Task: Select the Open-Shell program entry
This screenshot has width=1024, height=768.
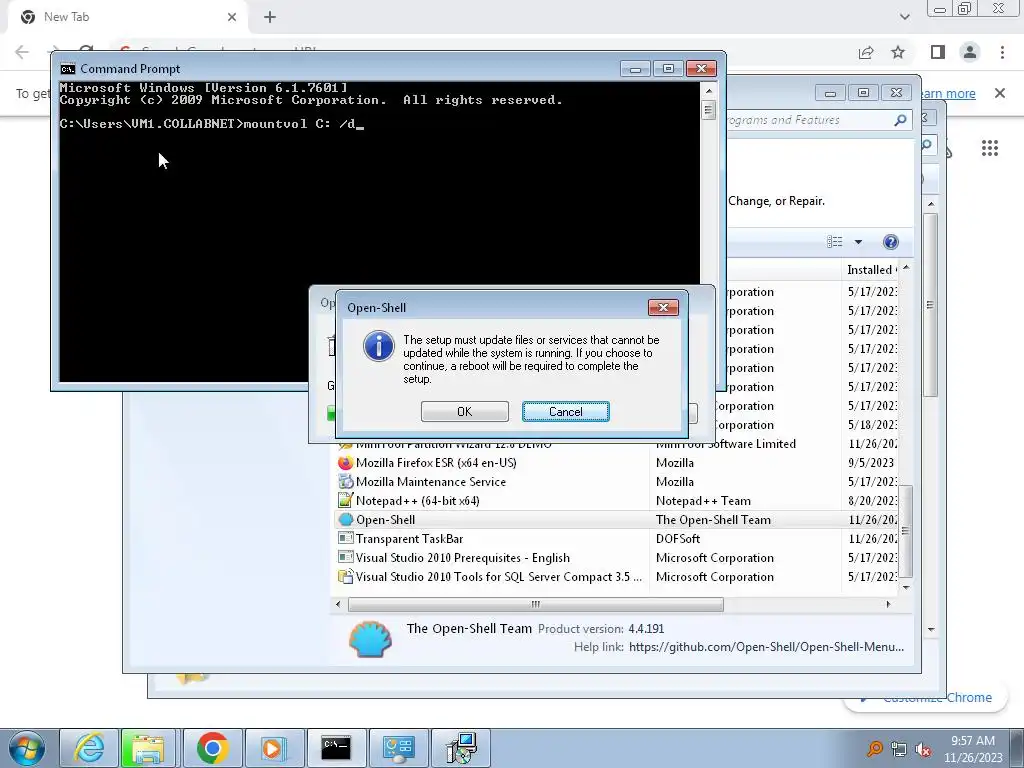Action: [x=616, y=519]
